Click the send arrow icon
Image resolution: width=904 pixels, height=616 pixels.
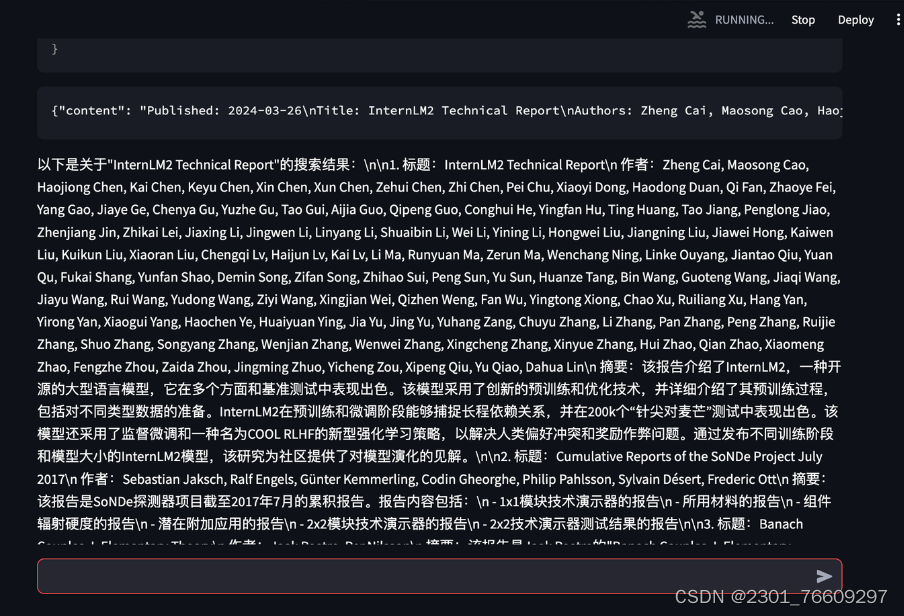tap(824, 576)
